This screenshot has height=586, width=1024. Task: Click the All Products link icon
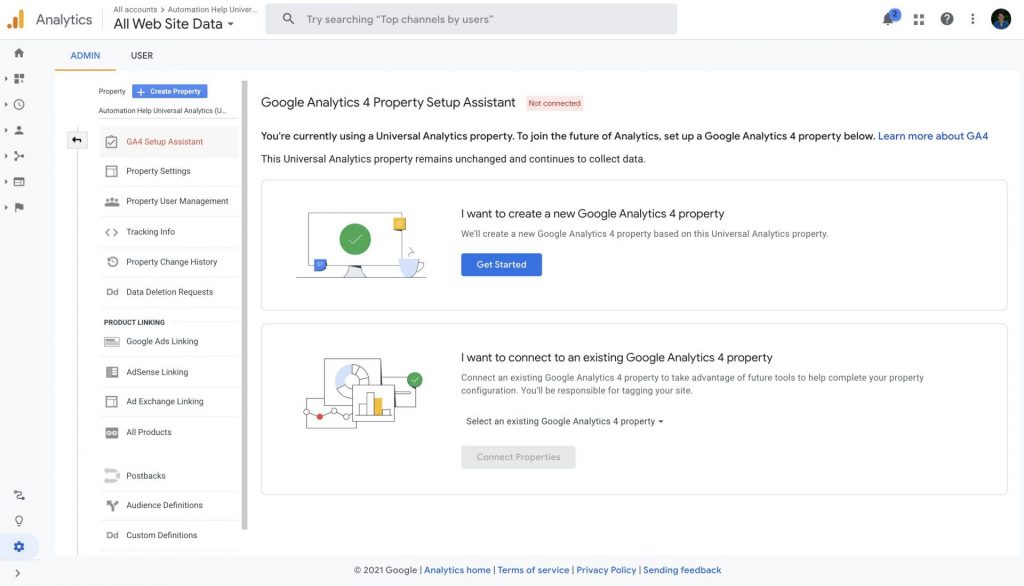pos(112,432)
